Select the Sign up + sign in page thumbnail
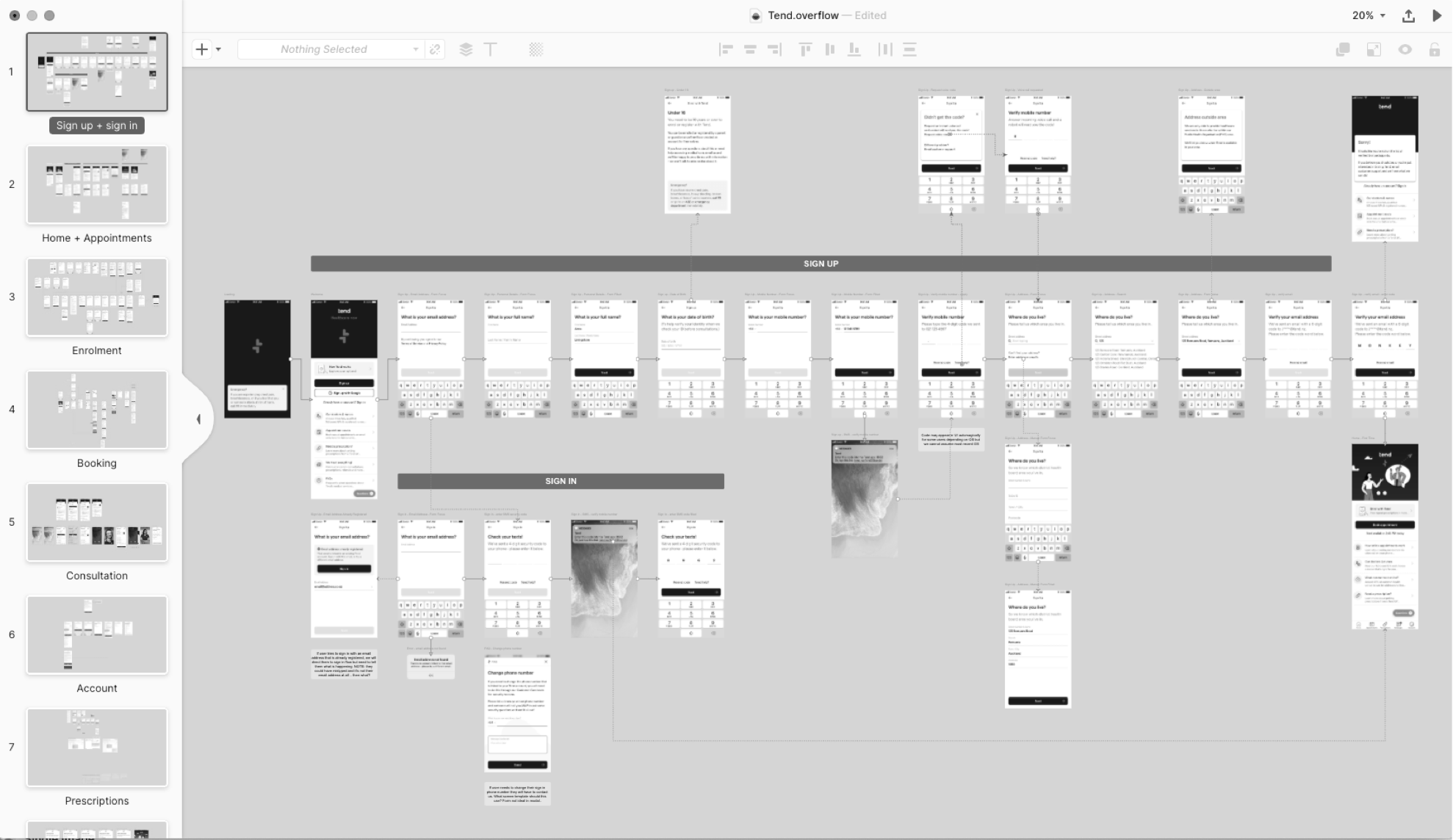 pos(96,71)
